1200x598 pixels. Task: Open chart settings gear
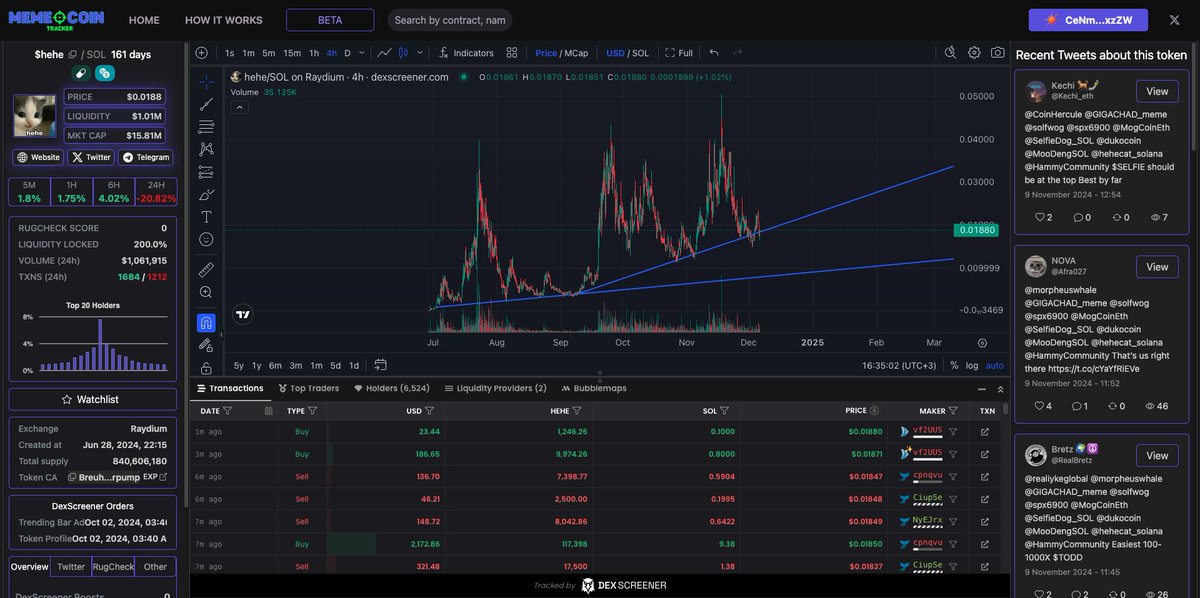974,53
